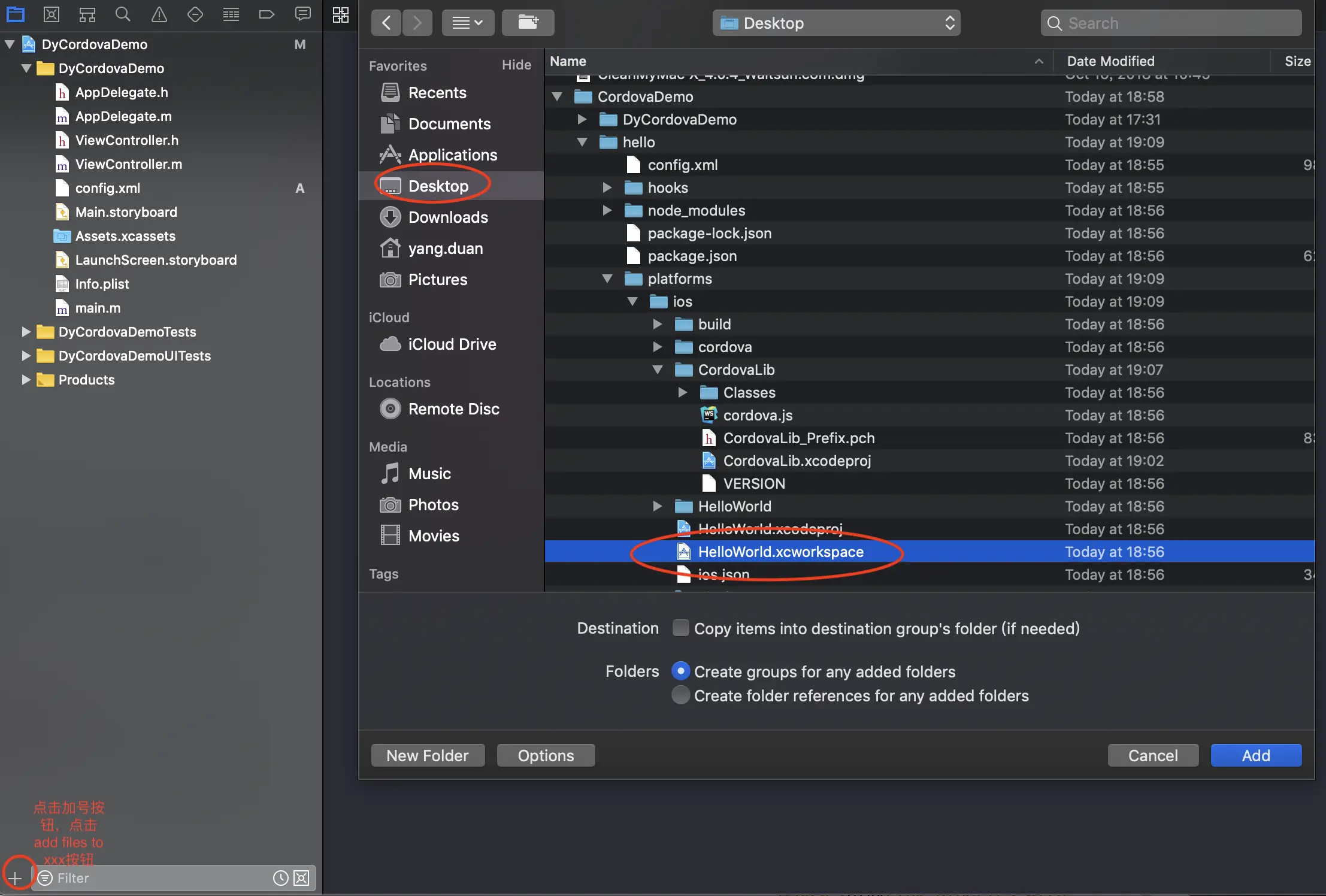1326x896 pixels.
Task: Enable Copy items into destination checkbox
Action: coord(680,628)
